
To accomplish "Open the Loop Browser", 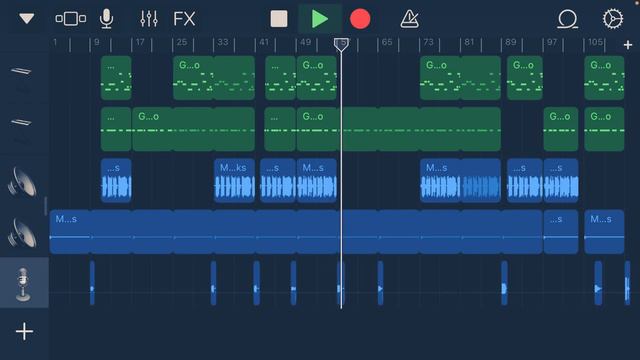I will 568,19.
